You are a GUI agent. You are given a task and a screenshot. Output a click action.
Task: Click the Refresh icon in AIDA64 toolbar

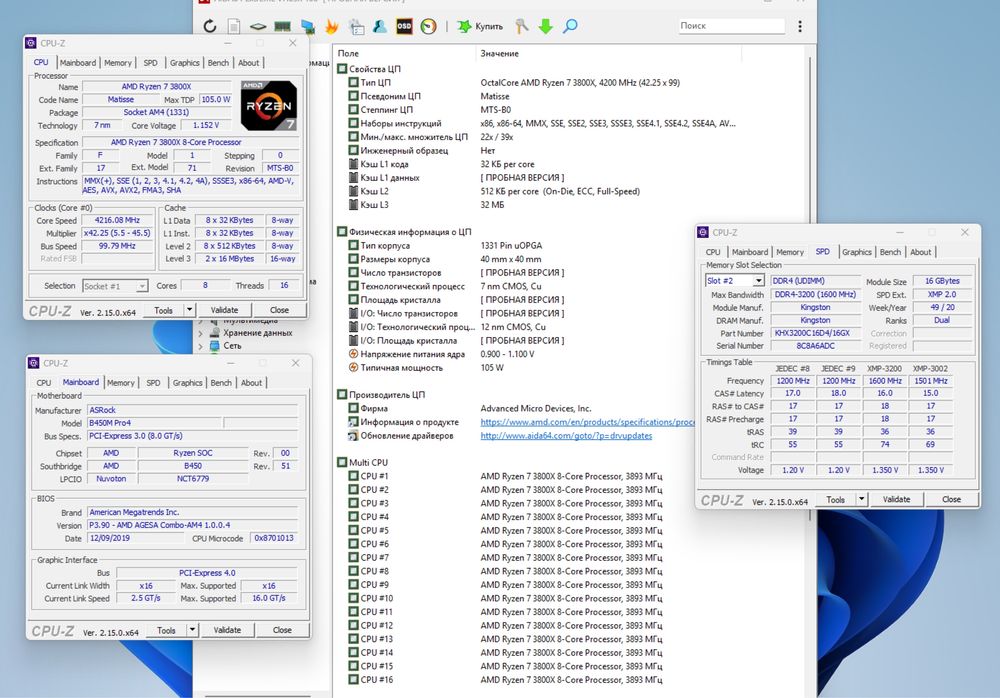tap(210, 26)
